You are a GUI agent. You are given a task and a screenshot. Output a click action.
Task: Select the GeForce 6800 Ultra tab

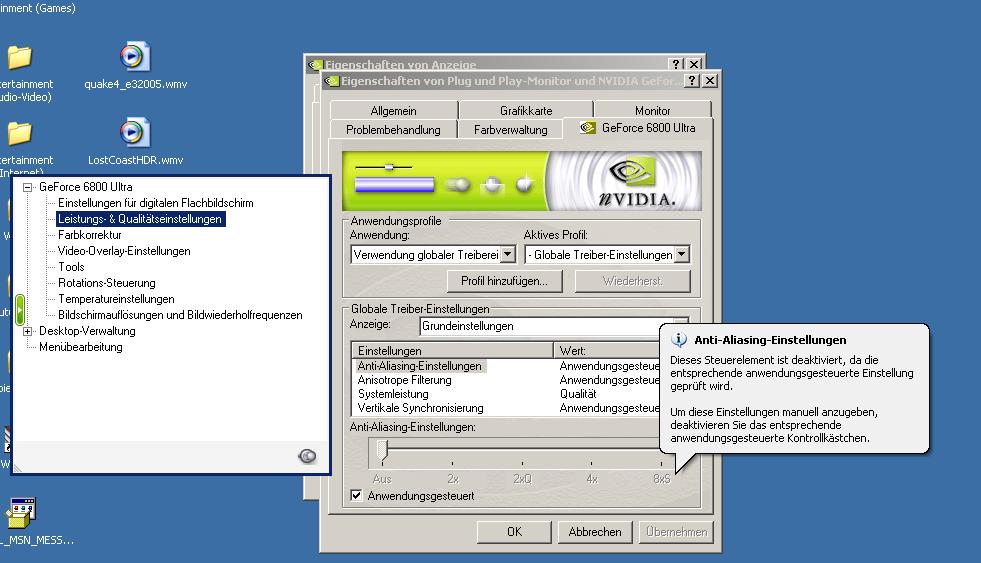(638, 128)
